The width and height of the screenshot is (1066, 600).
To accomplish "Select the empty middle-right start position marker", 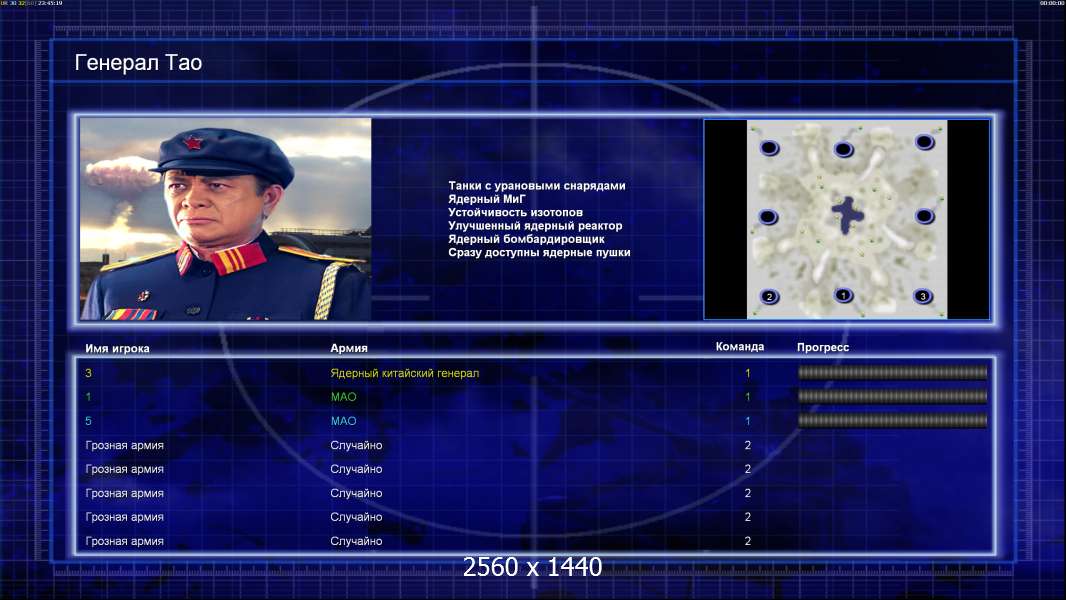I will [924, 216].
